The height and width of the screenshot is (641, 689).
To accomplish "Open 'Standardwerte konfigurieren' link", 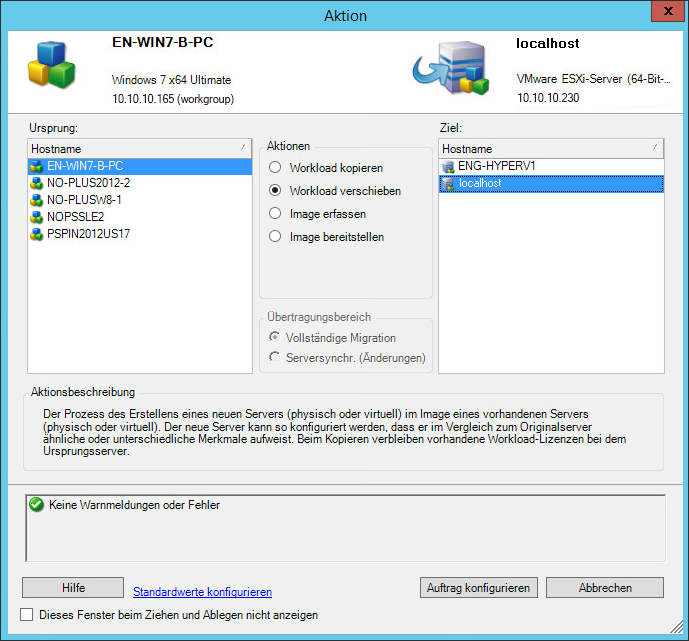I will 202,592.
